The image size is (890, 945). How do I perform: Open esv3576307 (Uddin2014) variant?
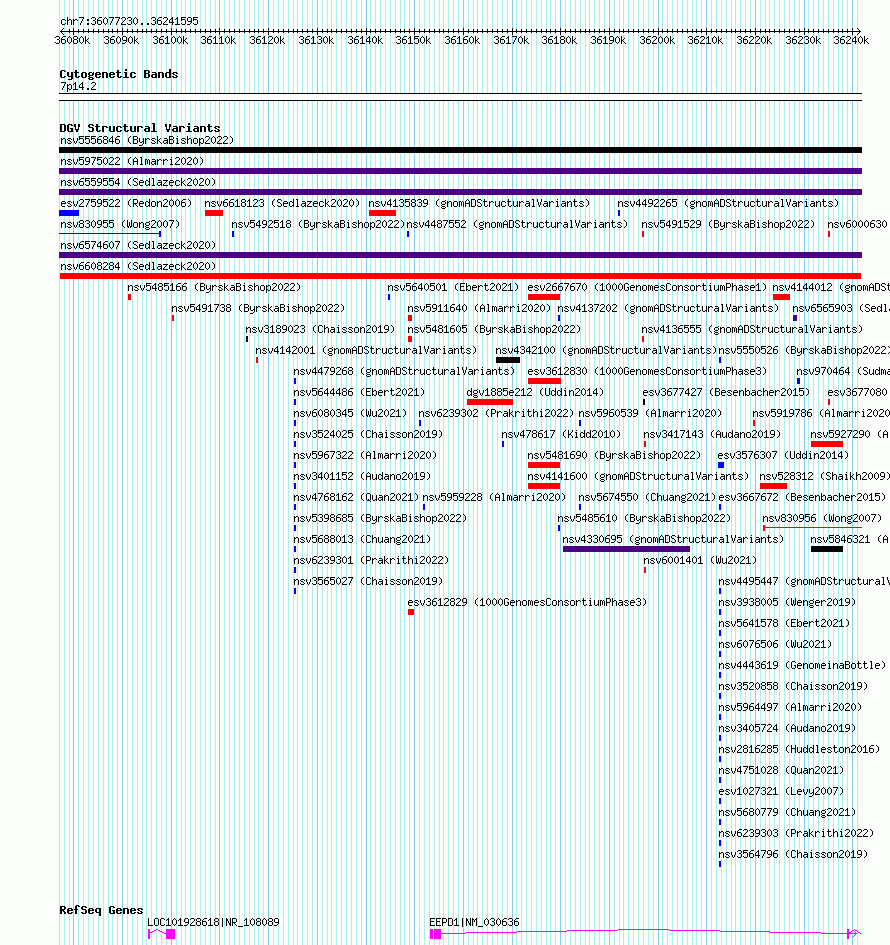(783, 456)
